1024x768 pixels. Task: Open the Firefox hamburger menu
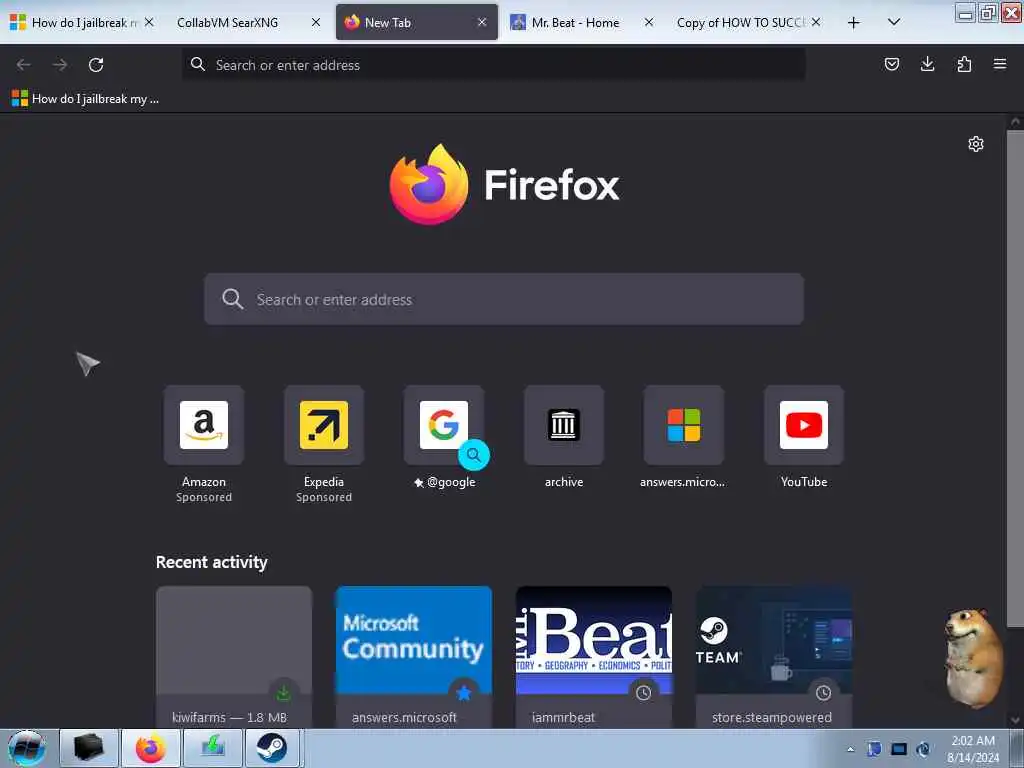(1000, 64)
